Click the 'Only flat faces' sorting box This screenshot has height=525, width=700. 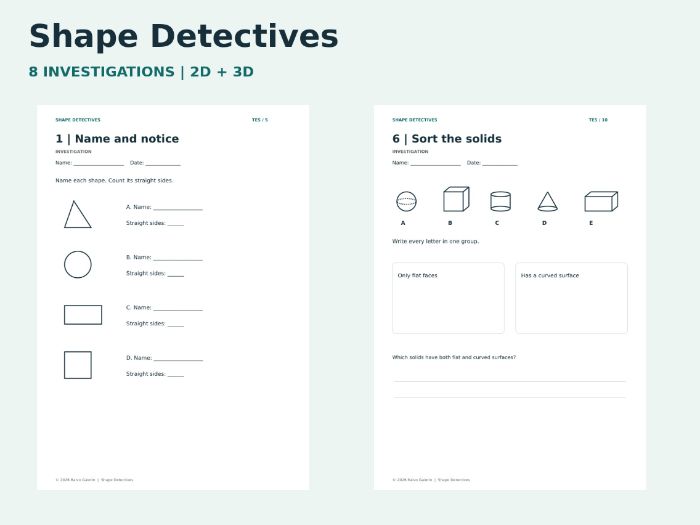coord(448,298)
